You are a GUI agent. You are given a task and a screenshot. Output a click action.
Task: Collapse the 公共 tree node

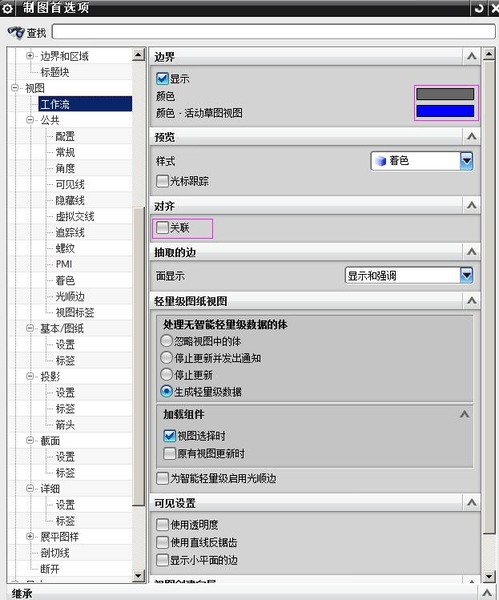pyautogui.click(x=30, y=120)
